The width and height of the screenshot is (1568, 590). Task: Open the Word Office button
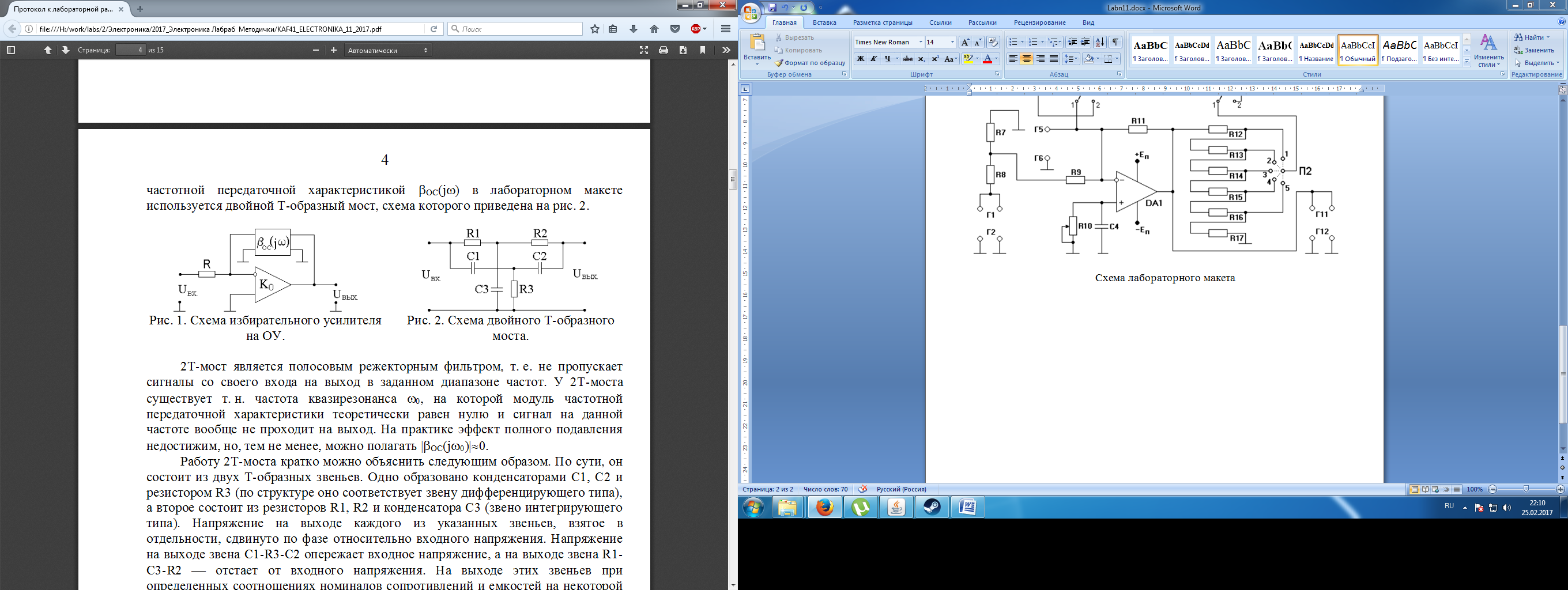(751, 12)
